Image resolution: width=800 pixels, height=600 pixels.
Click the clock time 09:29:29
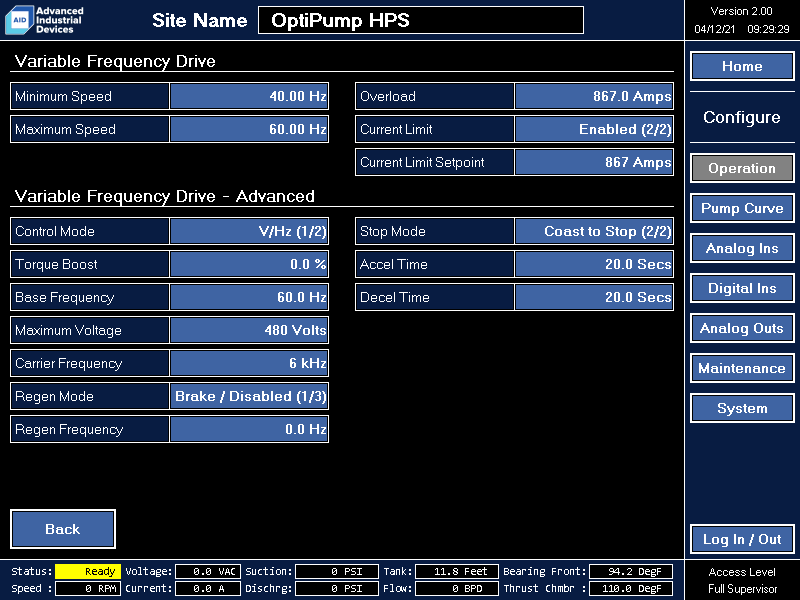[x=768, y=29]
